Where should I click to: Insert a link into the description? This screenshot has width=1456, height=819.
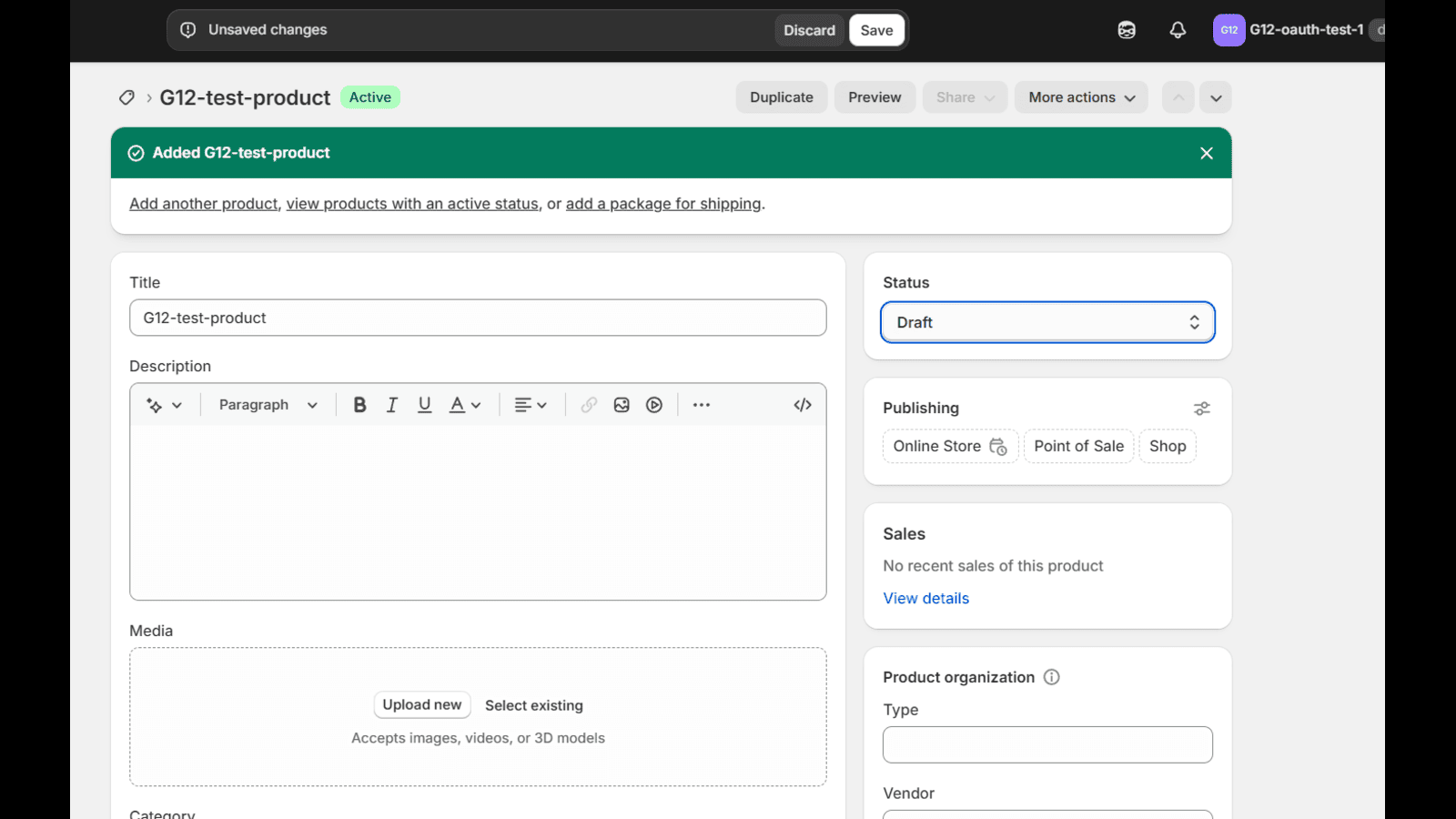pos(588,404)
